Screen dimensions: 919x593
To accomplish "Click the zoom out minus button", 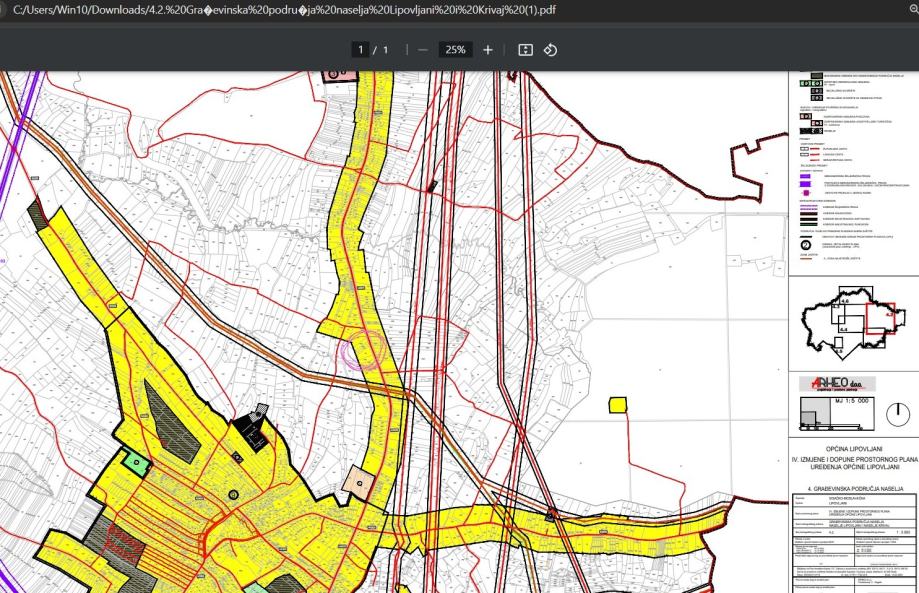I will click(423, 50).
